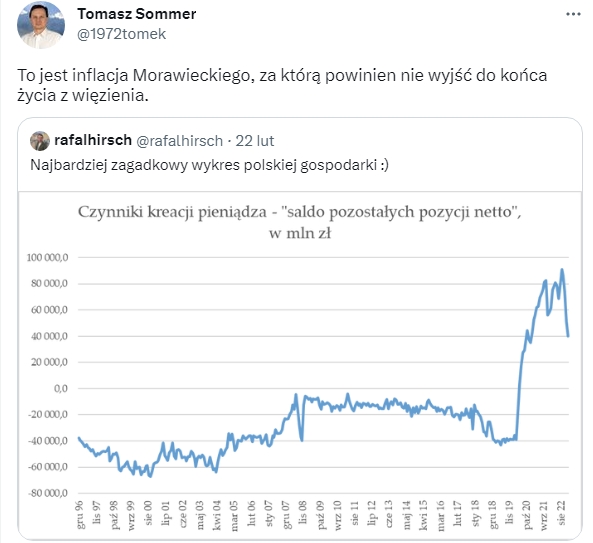Click the lis 08 x-axis label
Screen dimensions: 593x543
coord(304,513)
